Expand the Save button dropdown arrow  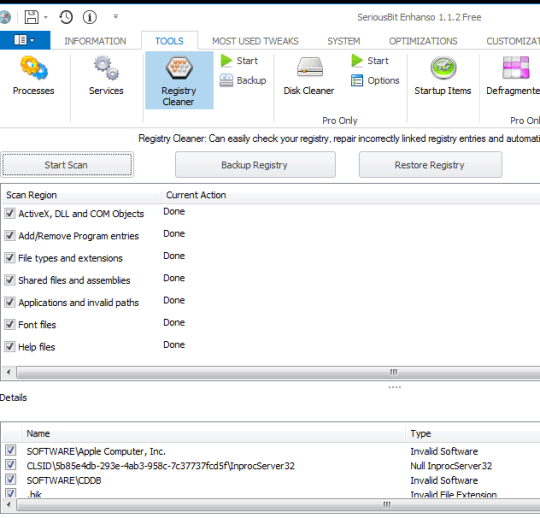[45, 17]
